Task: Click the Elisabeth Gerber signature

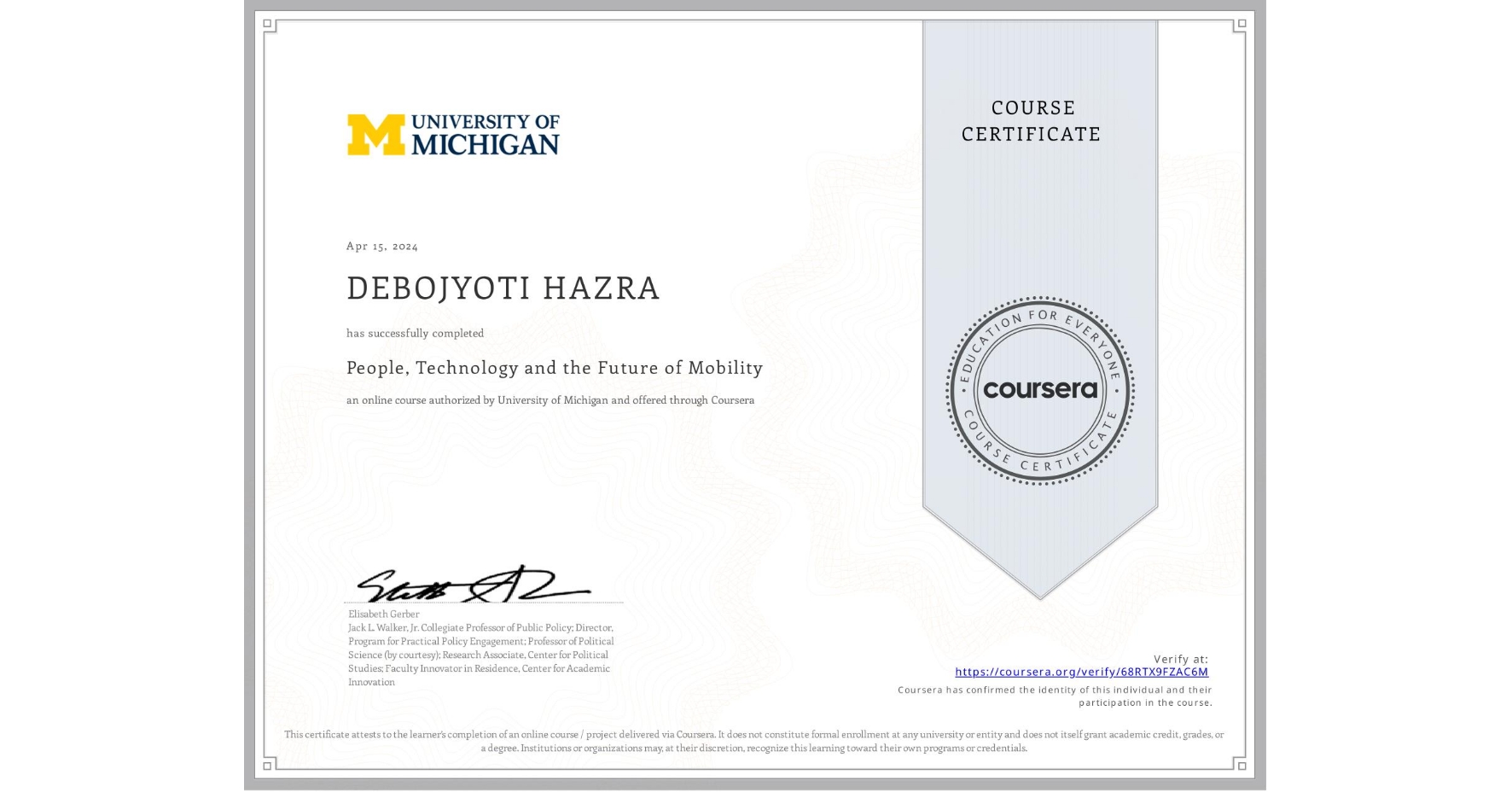Action: (x=474, y=584)
